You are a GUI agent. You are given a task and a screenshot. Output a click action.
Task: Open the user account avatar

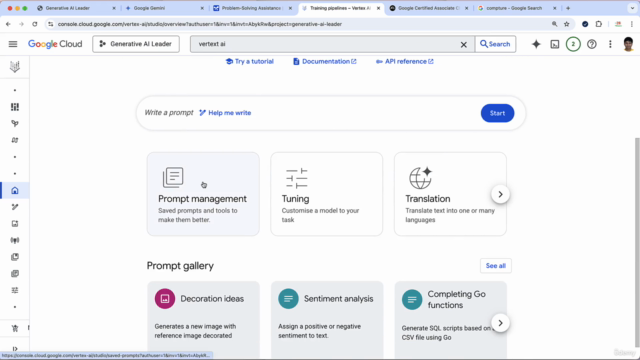[x=628, y=44]
